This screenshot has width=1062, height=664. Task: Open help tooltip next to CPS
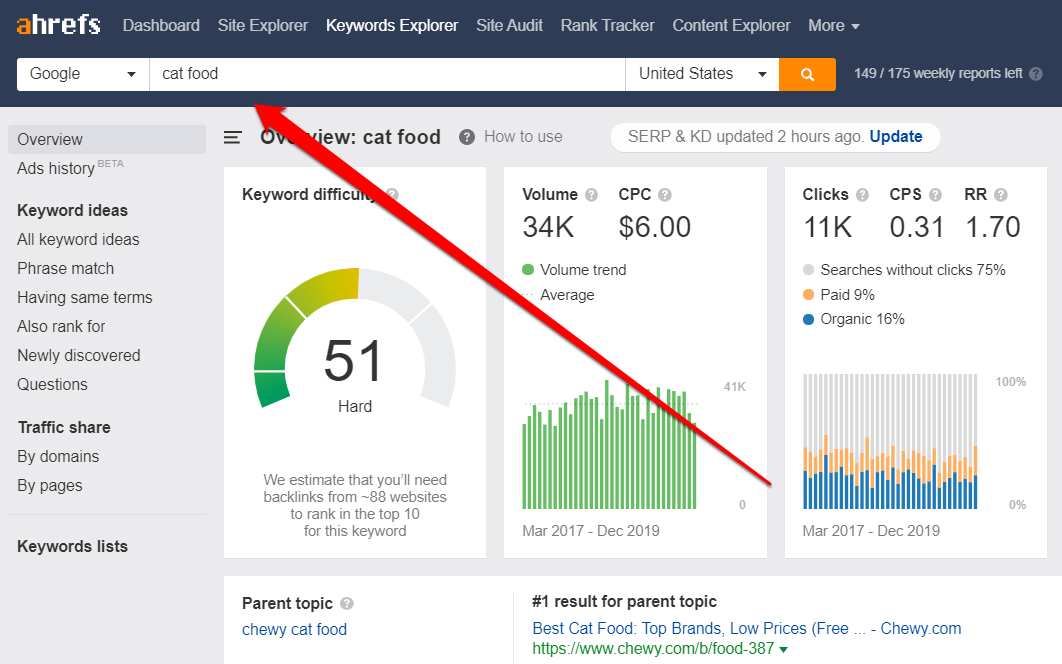pos(935,195)
